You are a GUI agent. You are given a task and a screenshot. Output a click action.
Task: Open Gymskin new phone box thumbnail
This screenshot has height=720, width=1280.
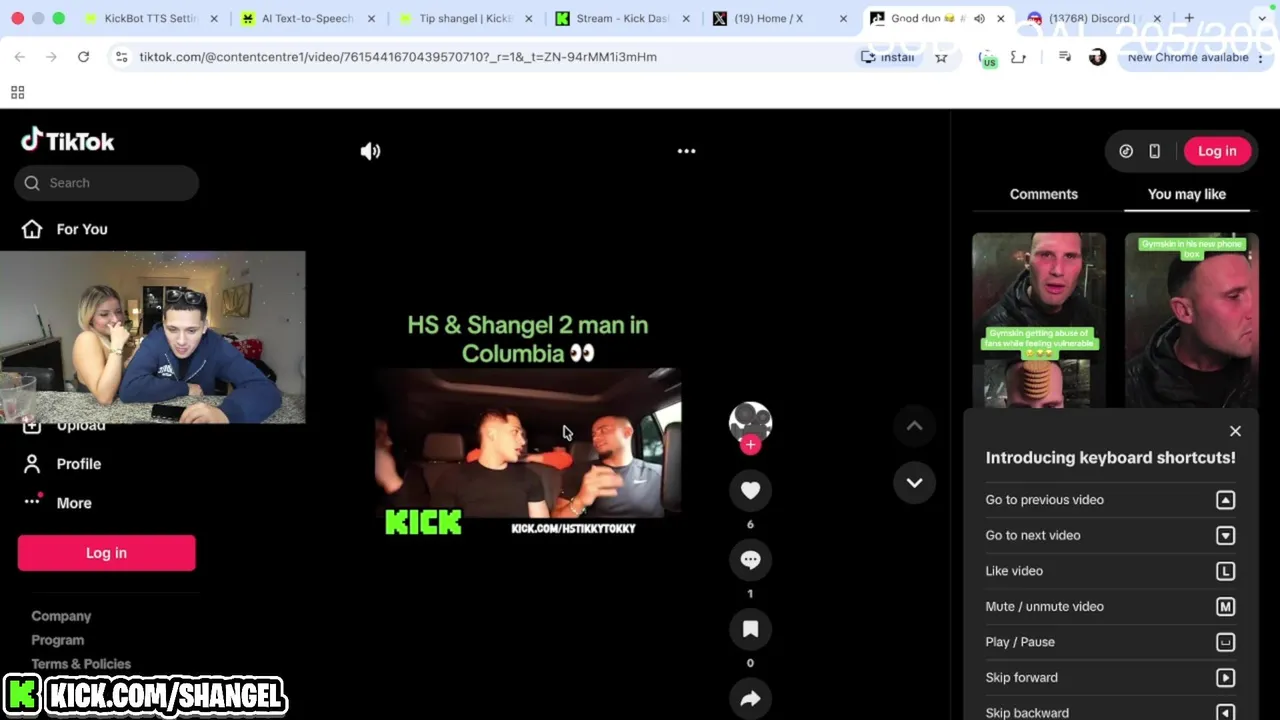coord(1192,320)
